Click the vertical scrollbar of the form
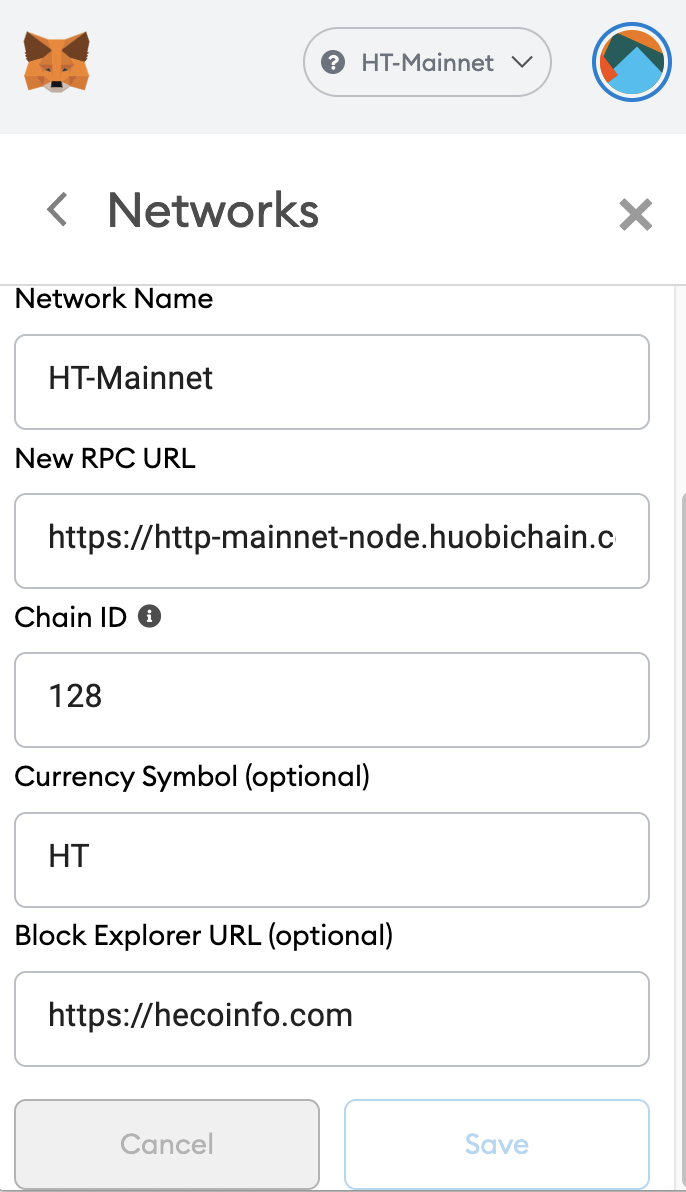 coord(680,836)
